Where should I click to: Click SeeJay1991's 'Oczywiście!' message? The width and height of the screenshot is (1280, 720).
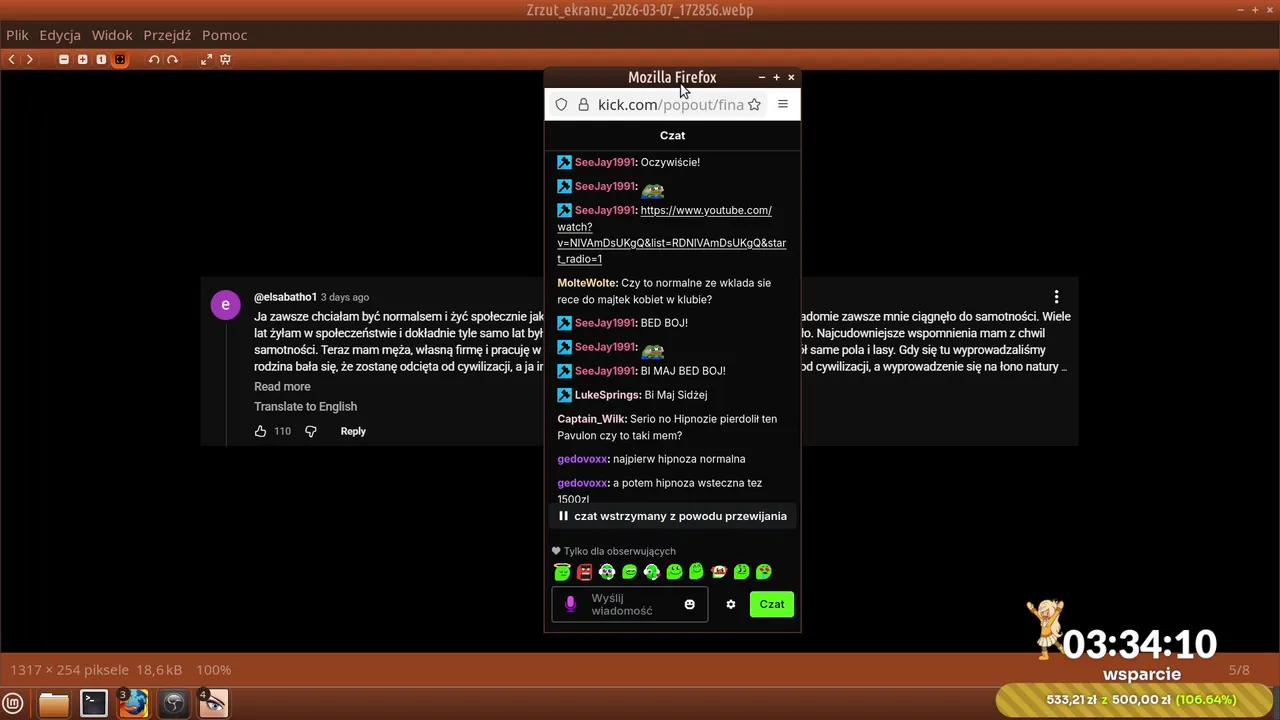pos(670,162)
